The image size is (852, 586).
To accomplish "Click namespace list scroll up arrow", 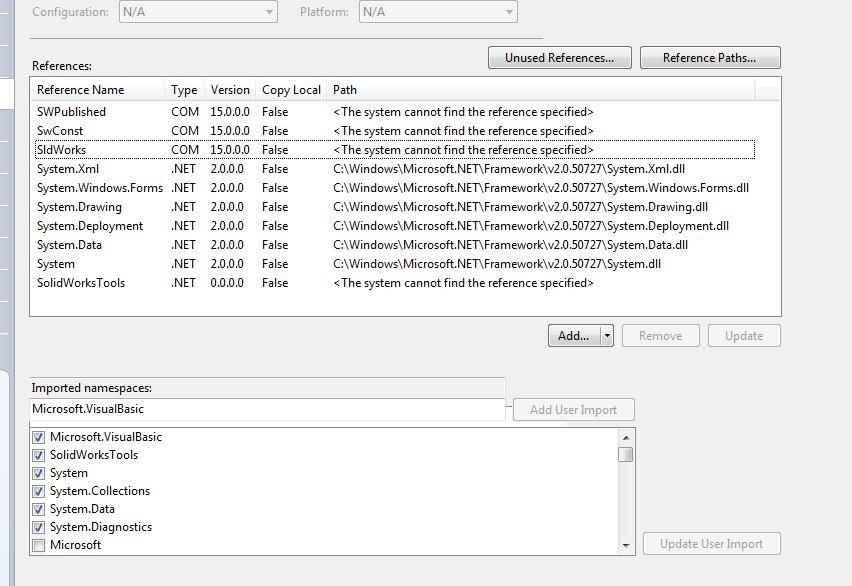I will tap(626, 438).
